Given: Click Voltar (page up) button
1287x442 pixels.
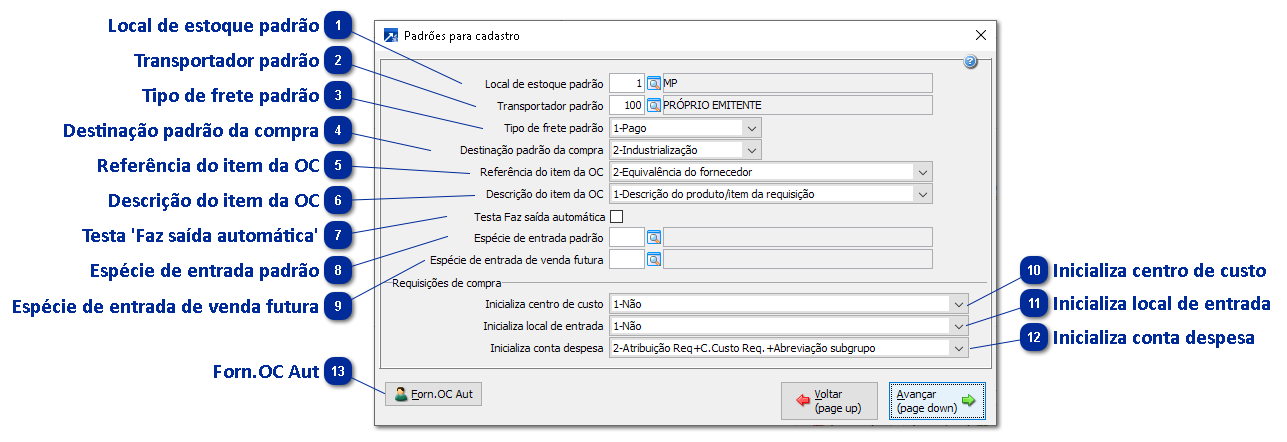Looking at the screenshot, I should [829, 401].
